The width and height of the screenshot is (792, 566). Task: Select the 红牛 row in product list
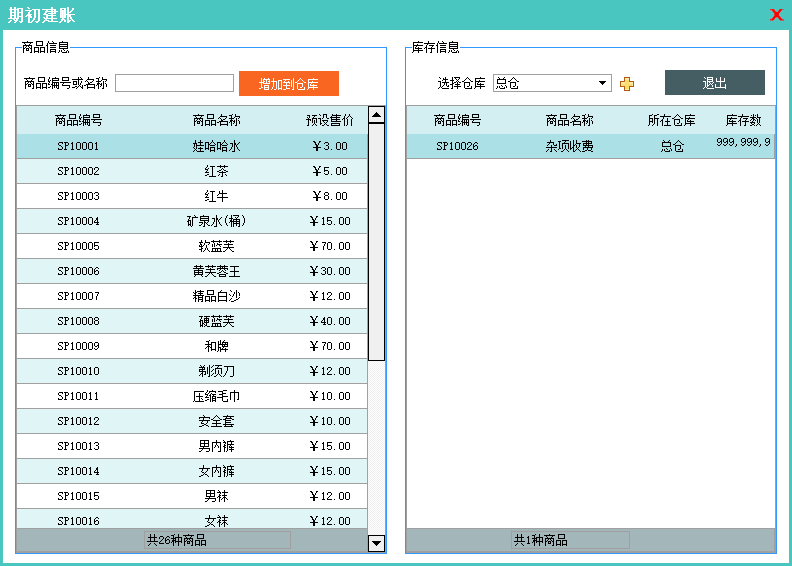point(216,196)
